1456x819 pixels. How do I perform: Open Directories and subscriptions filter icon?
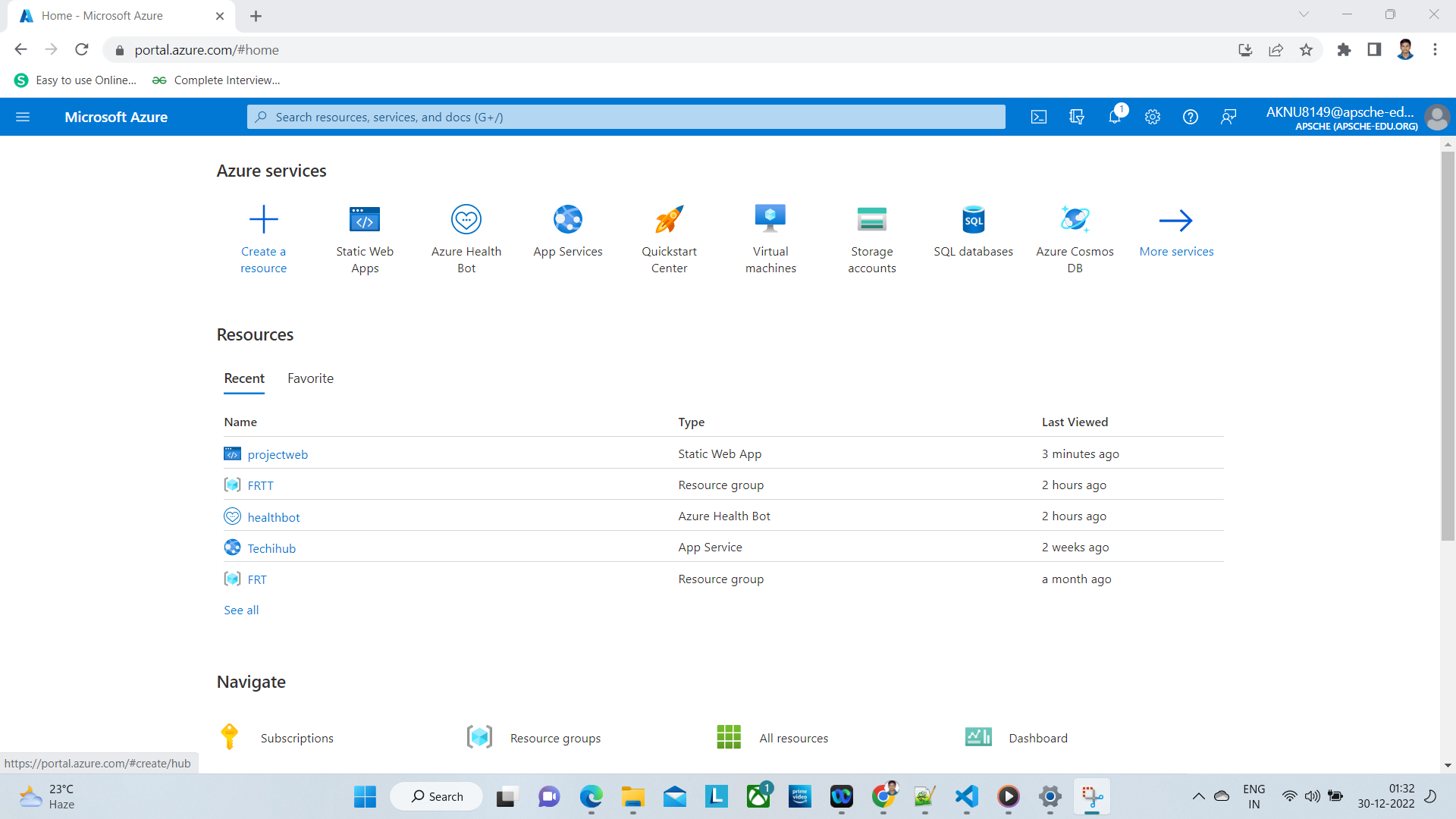[x=1077, y=117]
